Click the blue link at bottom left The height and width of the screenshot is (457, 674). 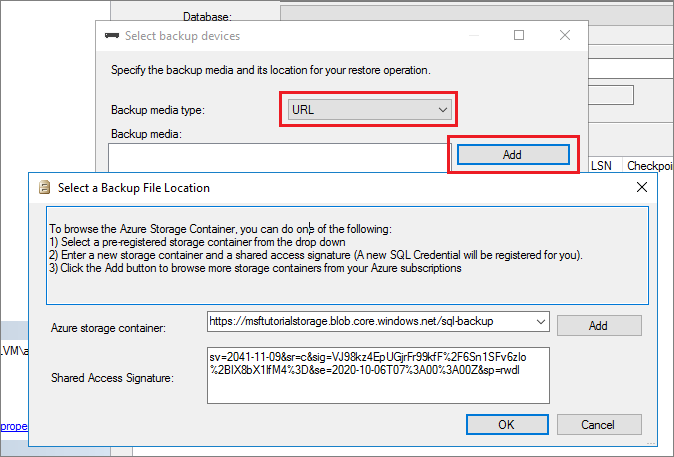click(10, 423)
